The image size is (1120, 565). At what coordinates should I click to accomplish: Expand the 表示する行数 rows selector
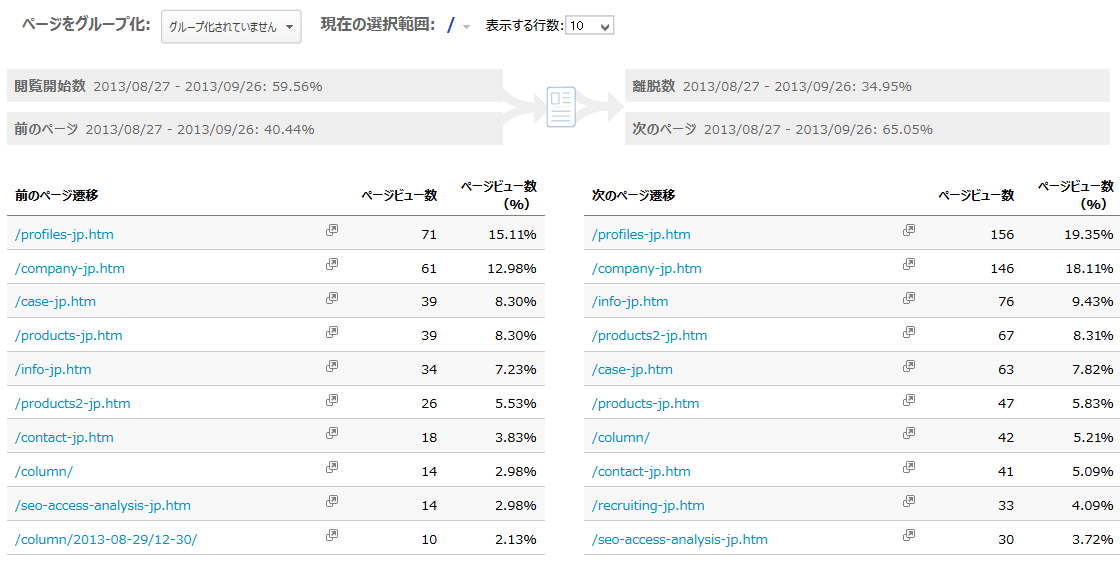coord(589,26)
